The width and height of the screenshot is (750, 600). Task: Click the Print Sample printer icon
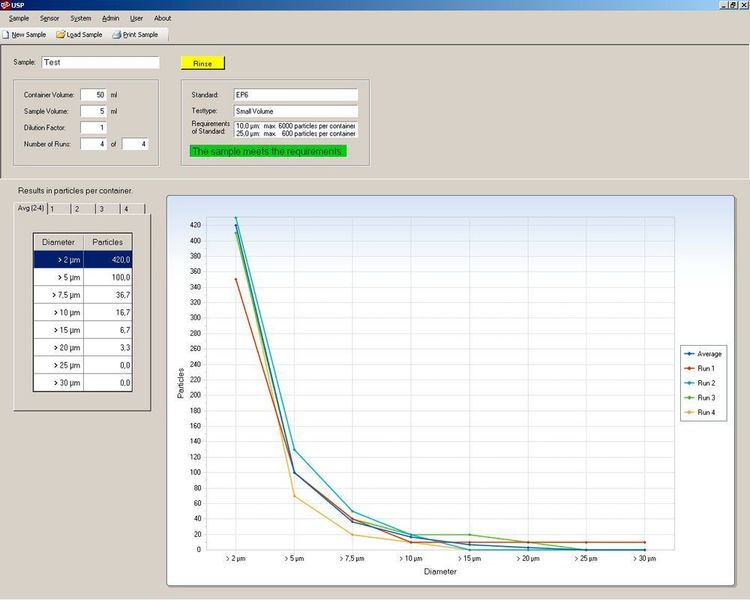click(117, 35)
